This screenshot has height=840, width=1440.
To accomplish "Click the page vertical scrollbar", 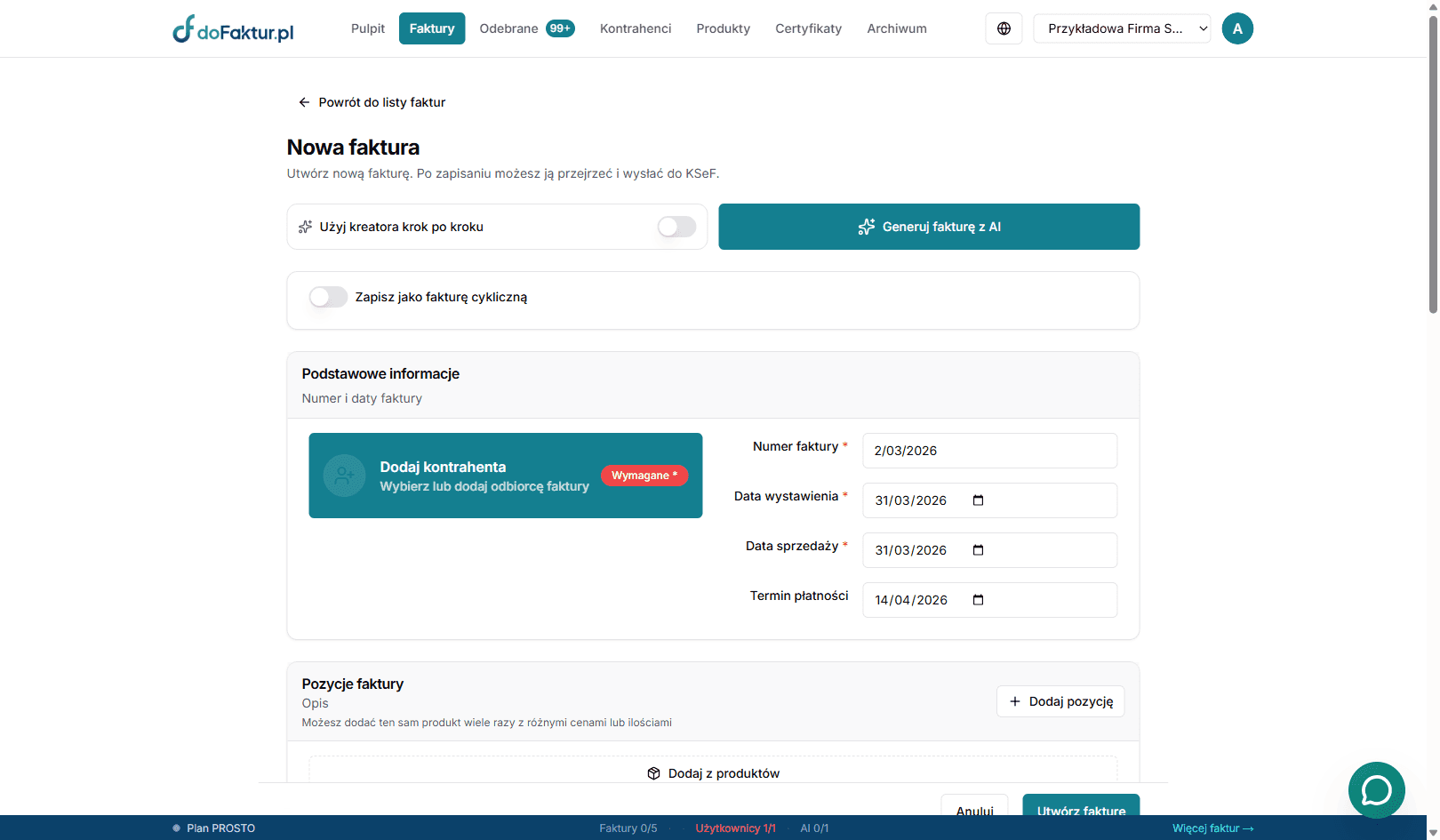I will [1432, 178].
